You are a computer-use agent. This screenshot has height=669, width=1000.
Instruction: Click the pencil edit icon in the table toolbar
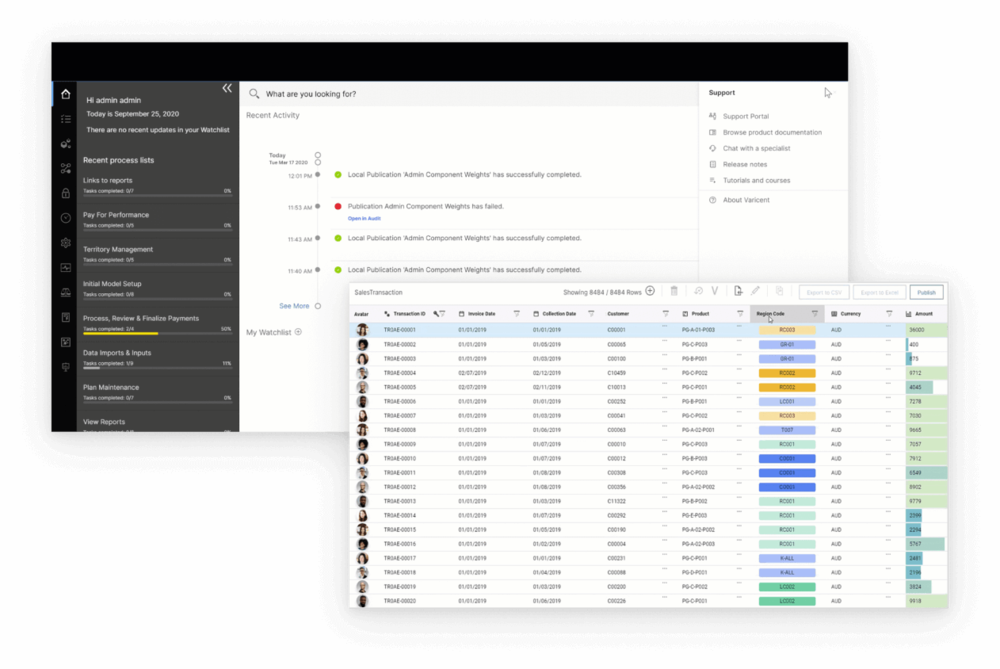point(756,291)
